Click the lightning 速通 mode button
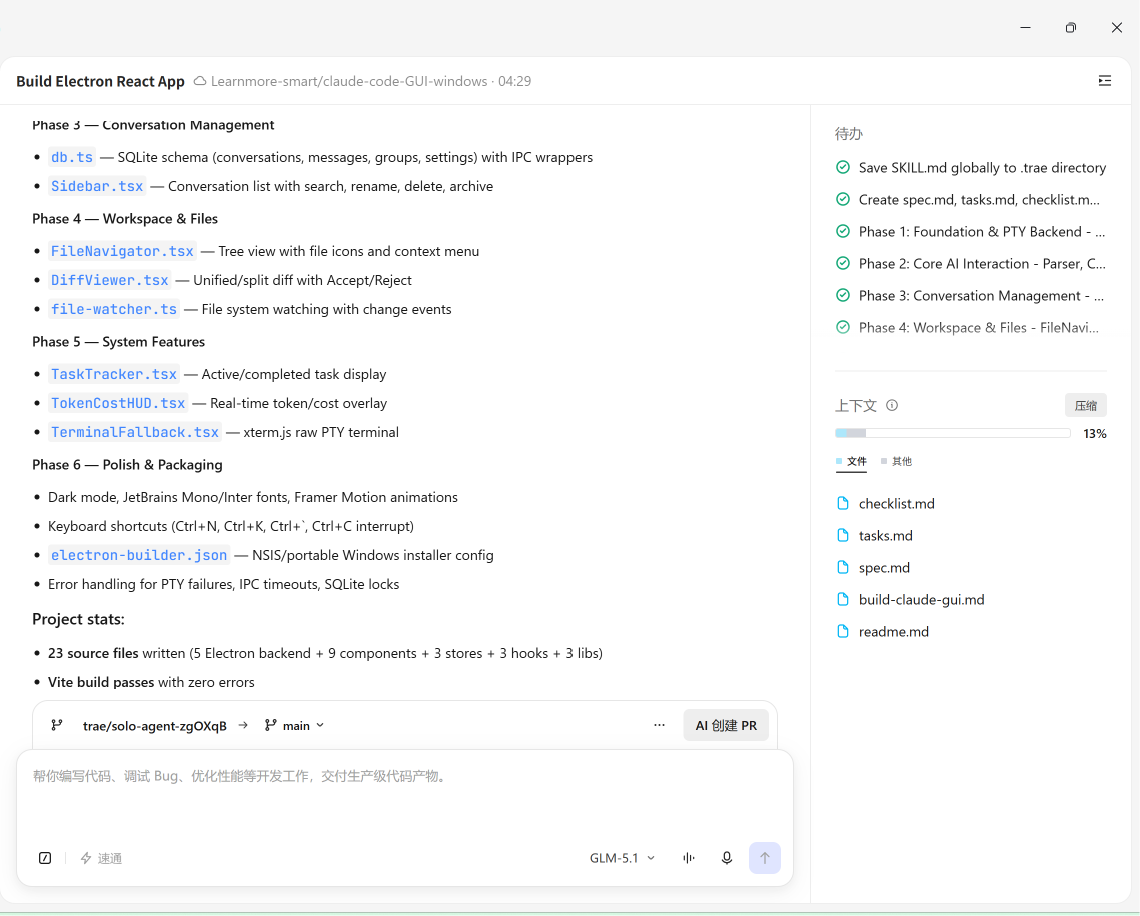Image resolution: width=1140 pixels, height=916 pixels. click(x=101, y=858)
